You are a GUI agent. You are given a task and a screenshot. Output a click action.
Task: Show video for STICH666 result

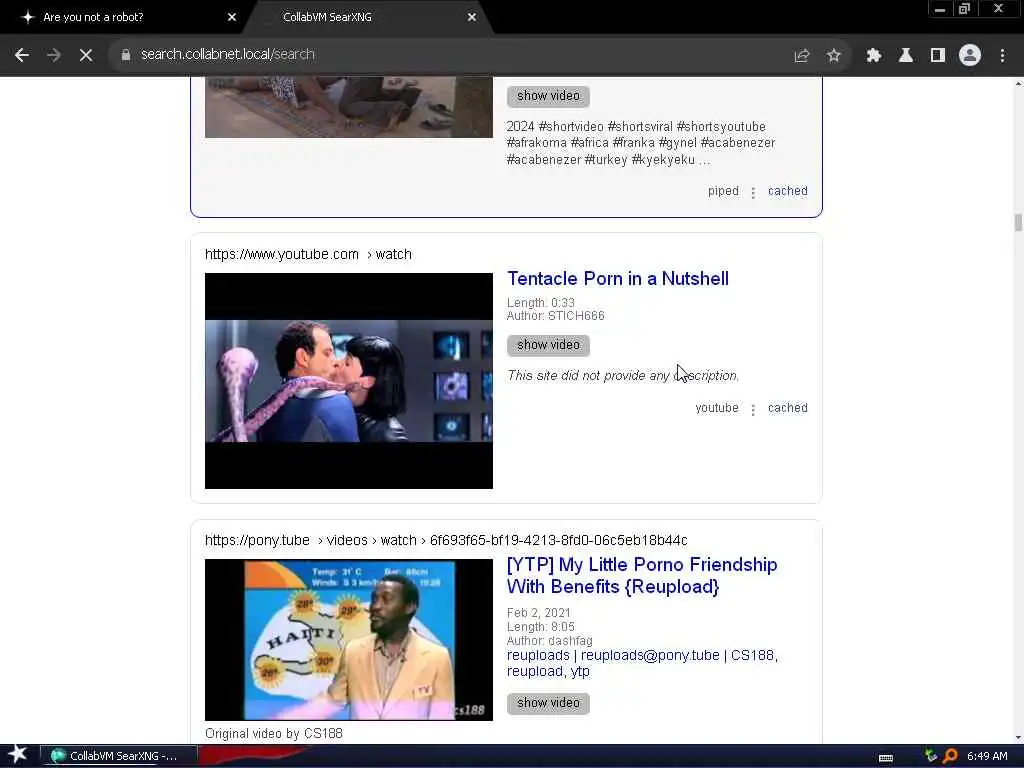tap(548, 345)
